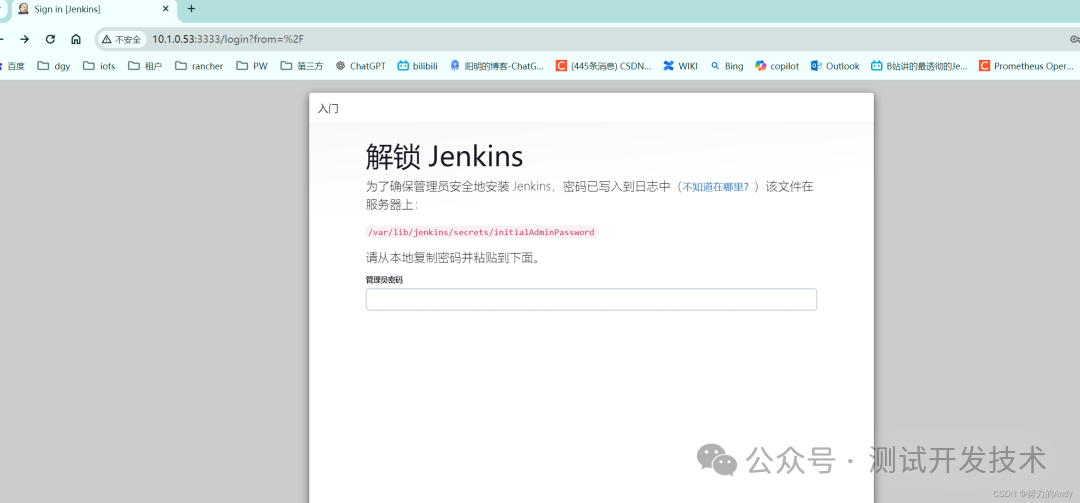Select the Sign in [Jenkins] tab

click(x=93, y=9)
